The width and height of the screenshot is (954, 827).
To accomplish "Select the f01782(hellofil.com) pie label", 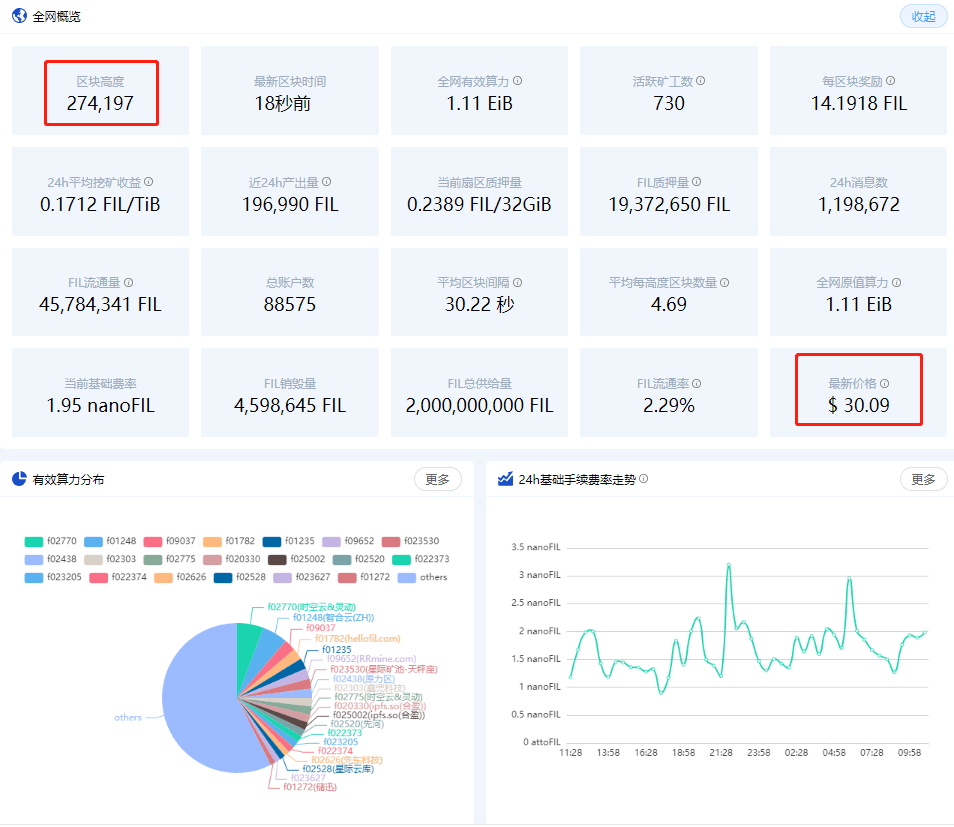I will pos(357,638).
